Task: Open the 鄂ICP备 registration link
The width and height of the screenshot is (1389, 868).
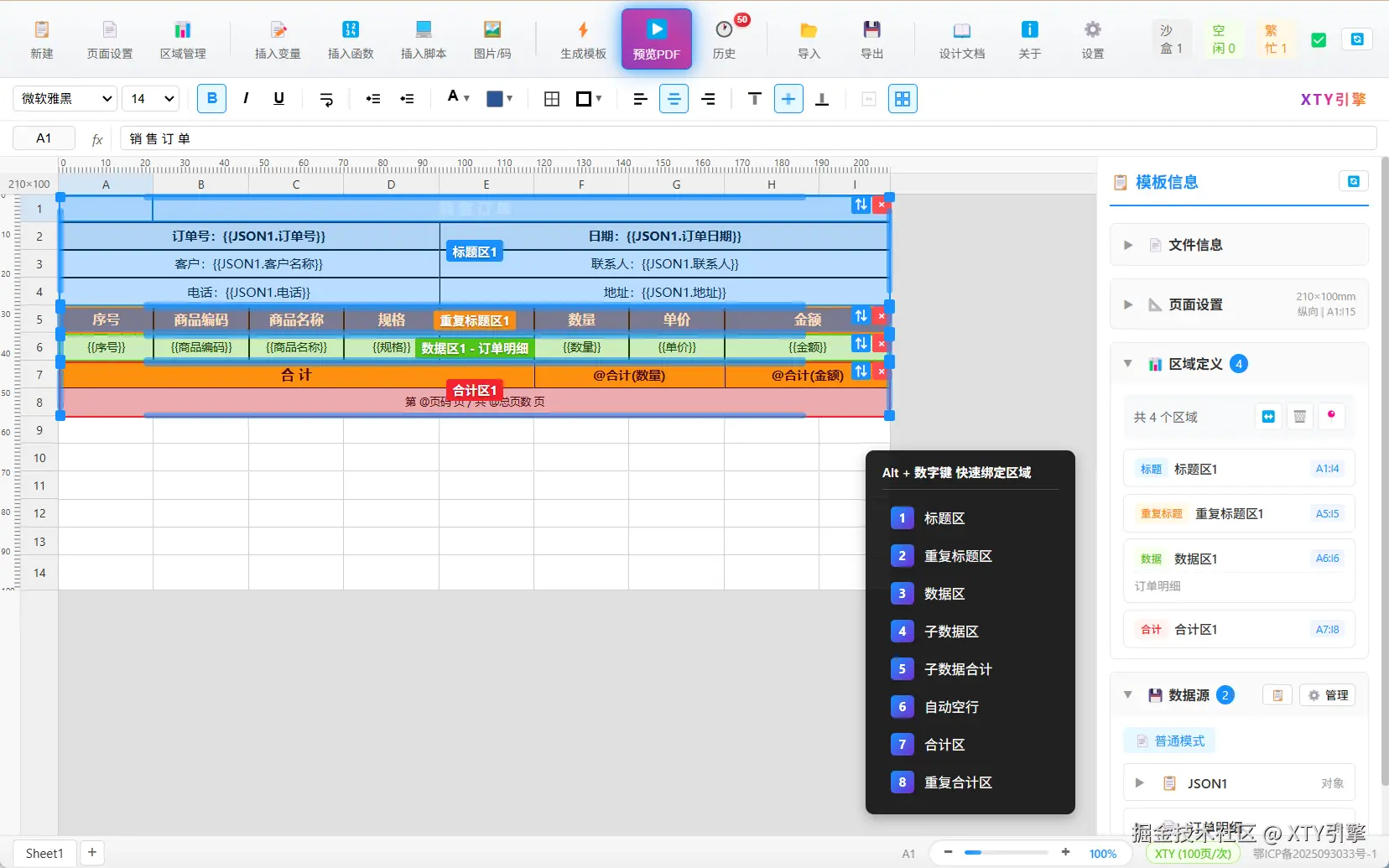Action: tap(1314, 854)
